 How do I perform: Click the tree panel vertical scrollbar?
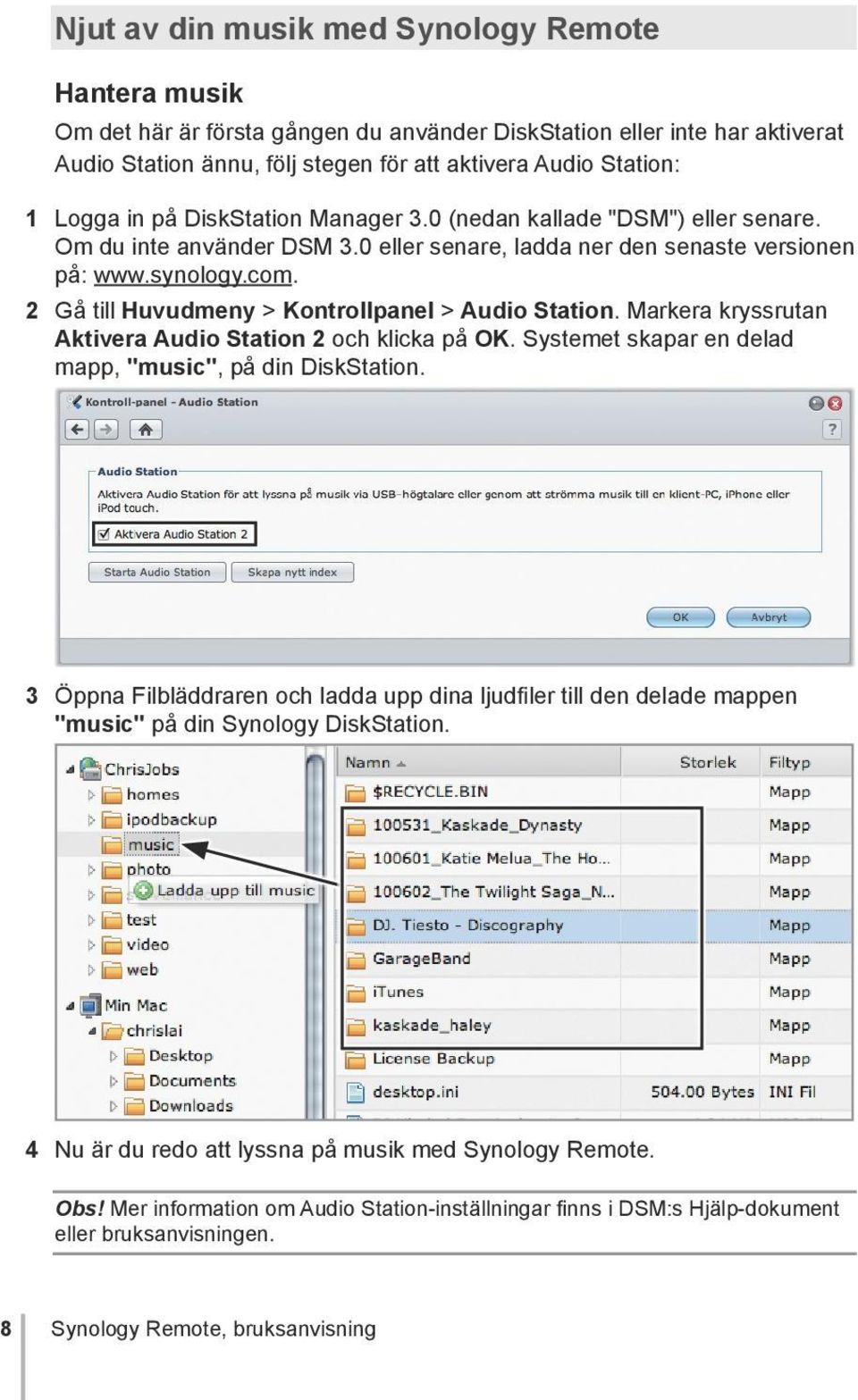[315, 934]
